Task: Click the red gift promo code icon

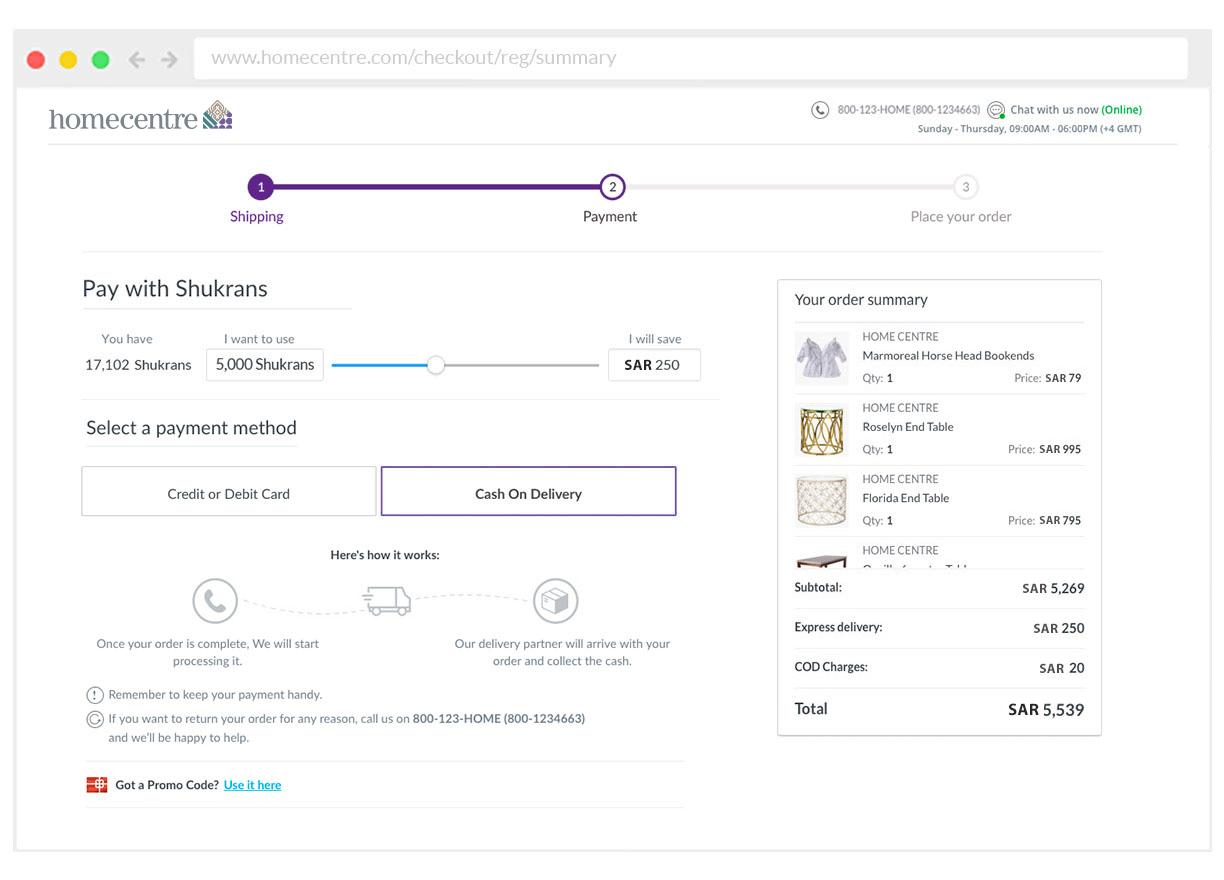Action: coord(97,785)
